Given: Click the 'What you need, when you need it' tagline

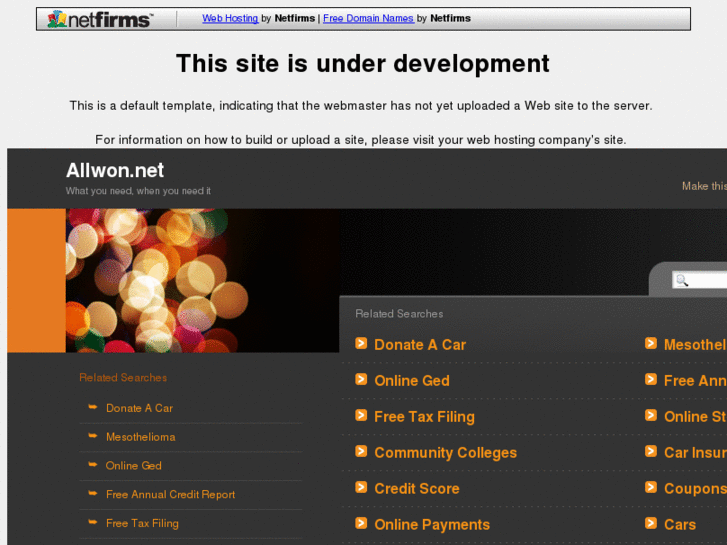Looking at the screenshot, I should [x=138, y=191].
